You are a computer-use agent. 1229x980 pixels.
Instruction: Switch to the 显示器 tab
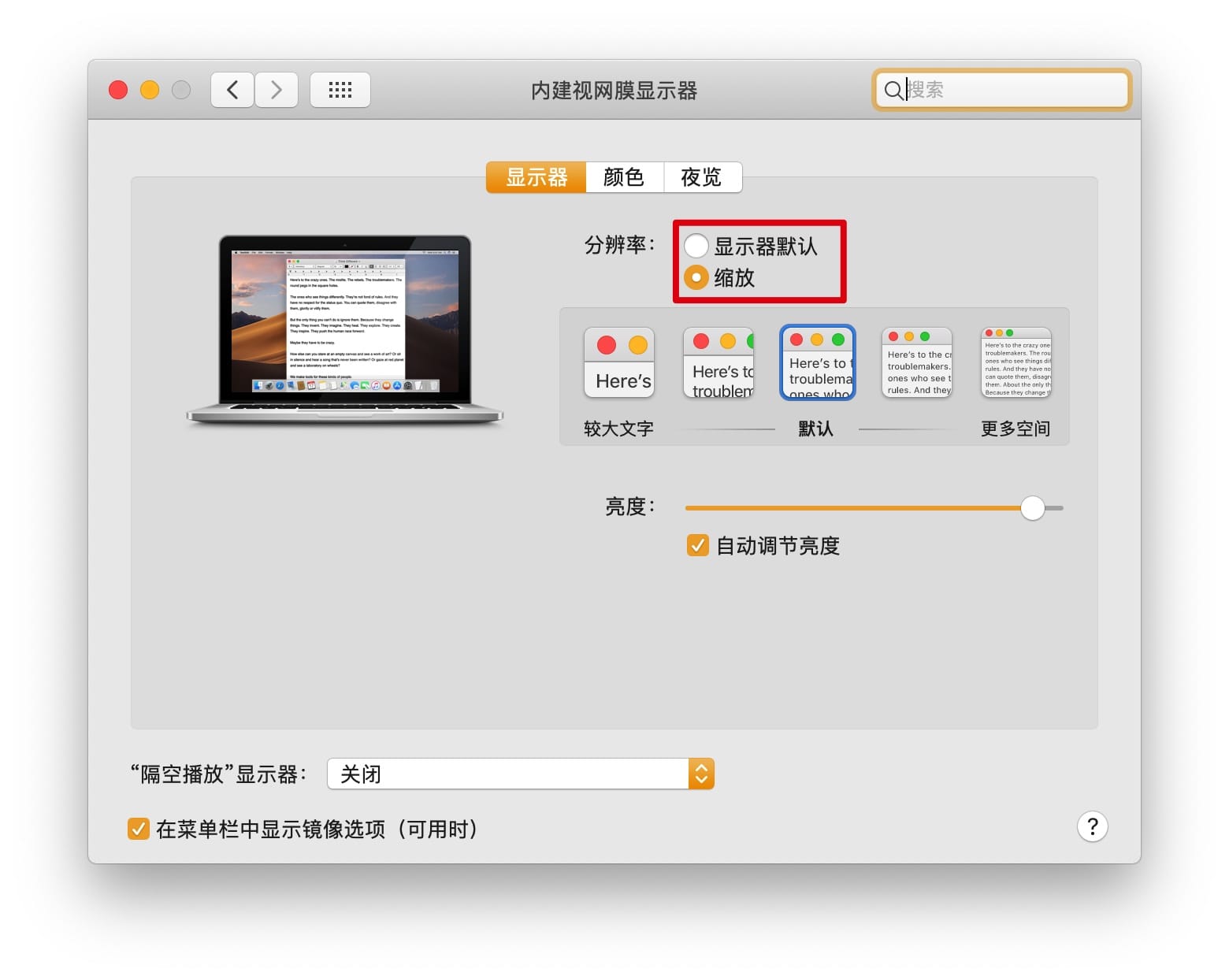(537, 177)
